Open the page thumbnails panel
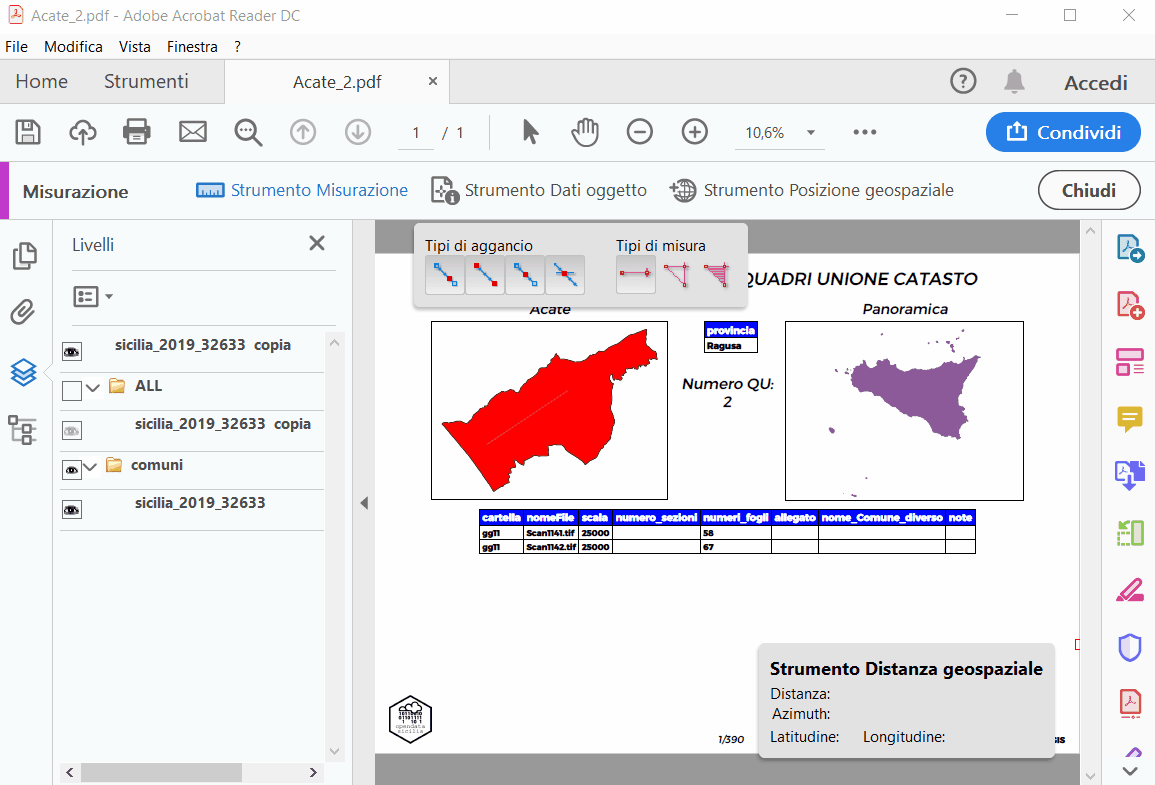This screenshot has height=785, width=1155. (x=25, y=256)
